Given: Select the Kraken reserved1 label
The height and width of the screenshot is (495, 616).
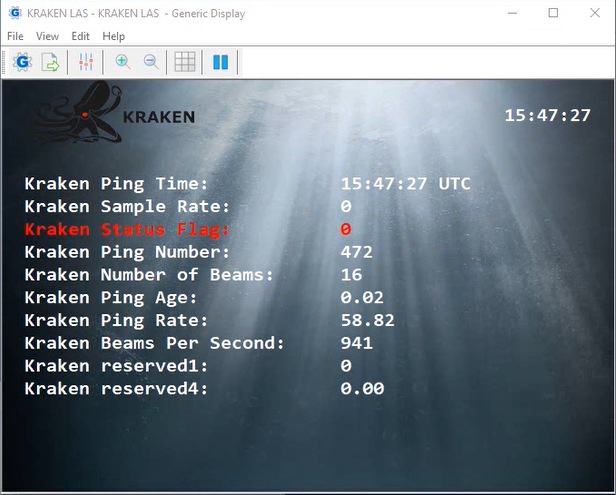Looking at the screenshot, I should coord(116,366).
